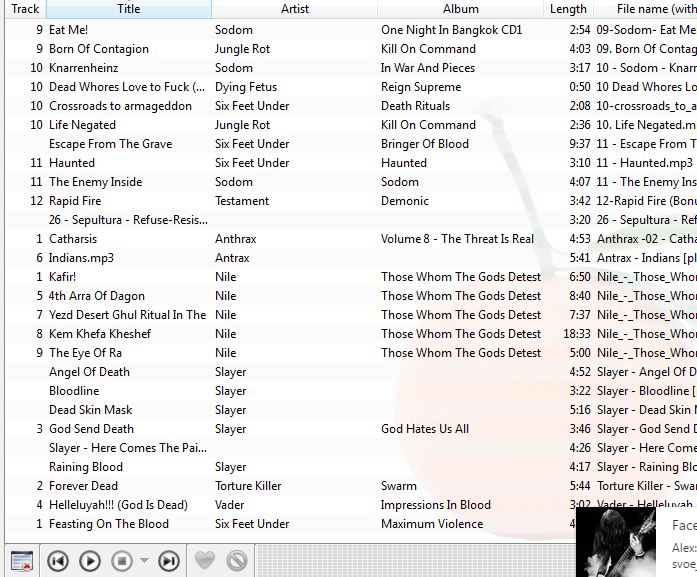Click the "In War And Pieces" album cell
Screen dimensions: 697x577
point(428,68)
